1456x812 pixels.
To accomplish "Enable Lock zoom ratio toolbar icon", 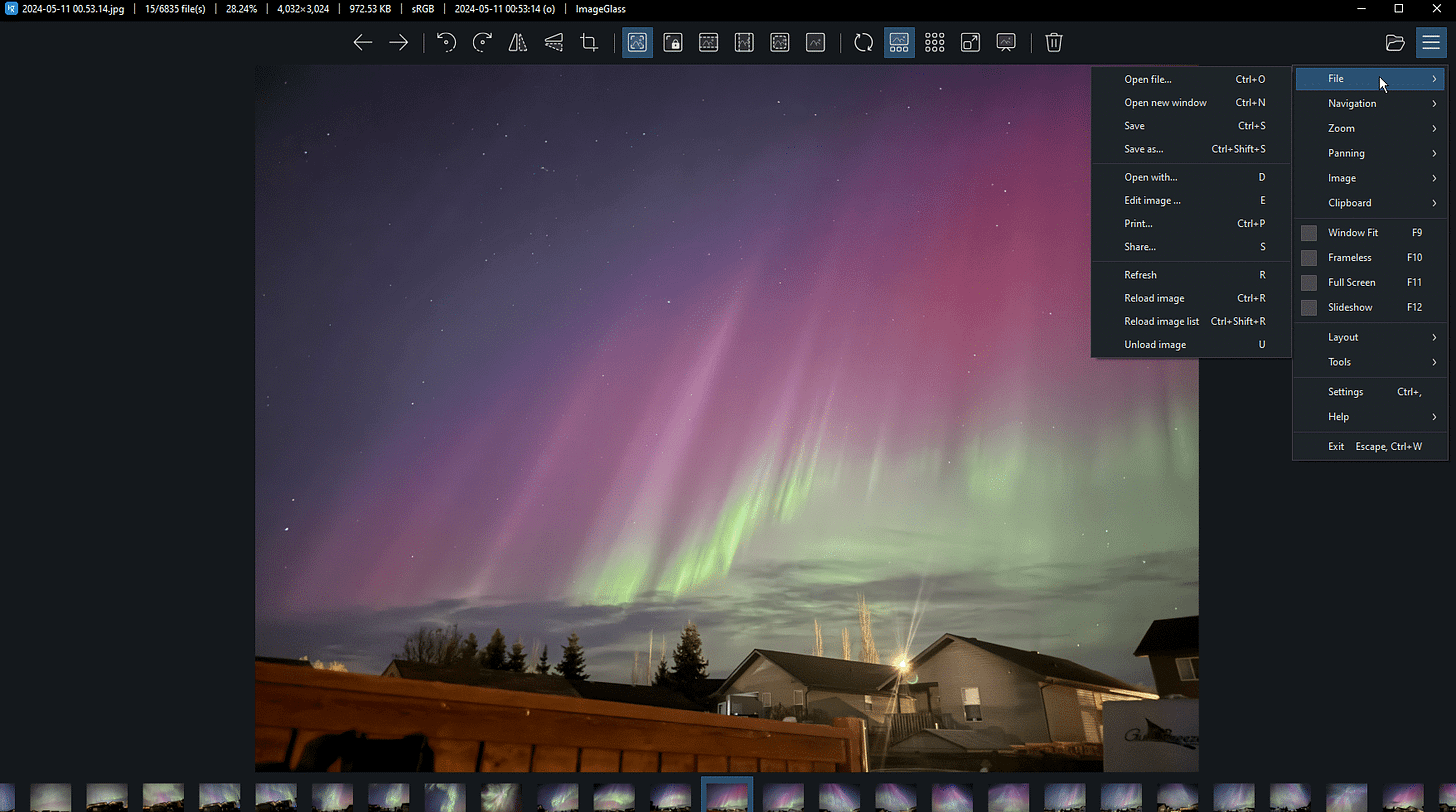I will point(673,42).
